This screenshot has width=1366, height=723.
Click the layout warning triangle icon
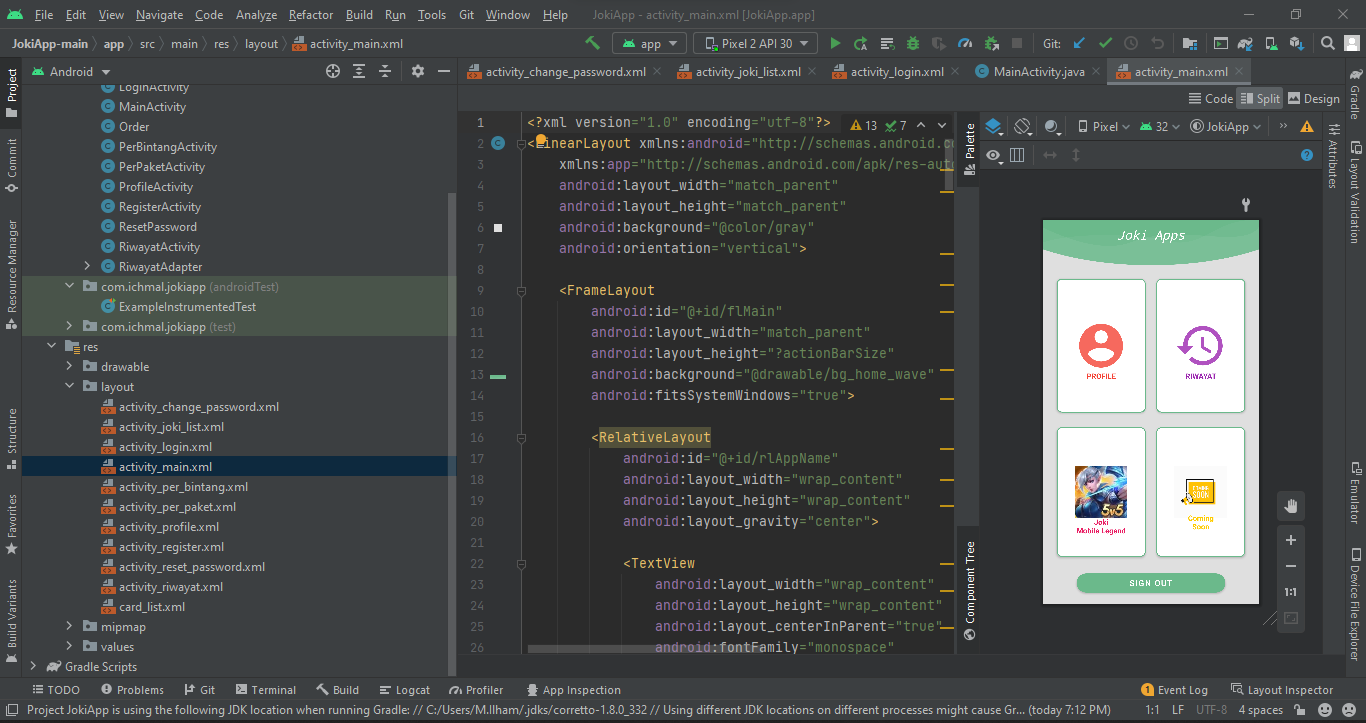[1307, 127]
